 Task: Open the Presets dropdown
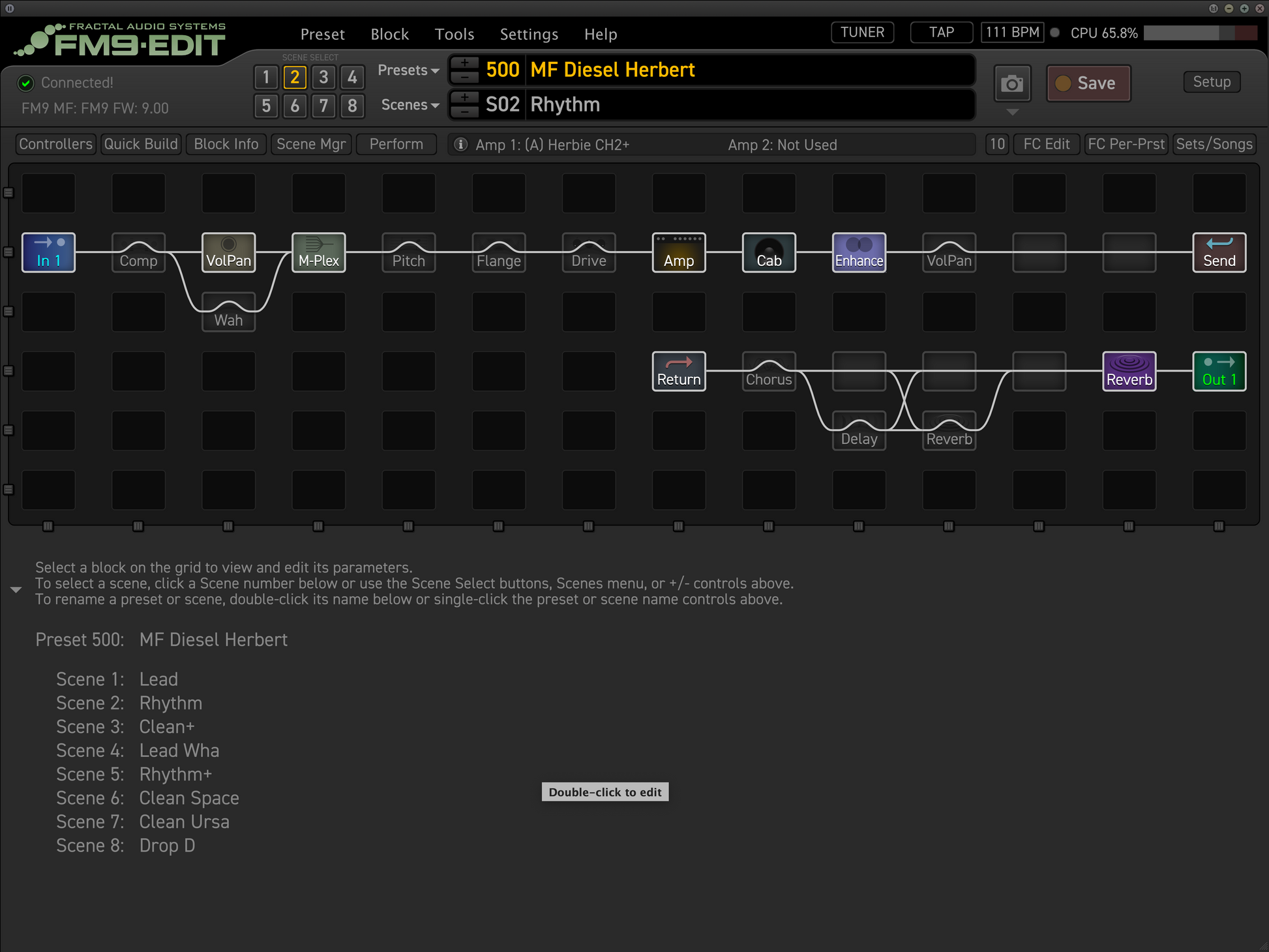point(408,70)
